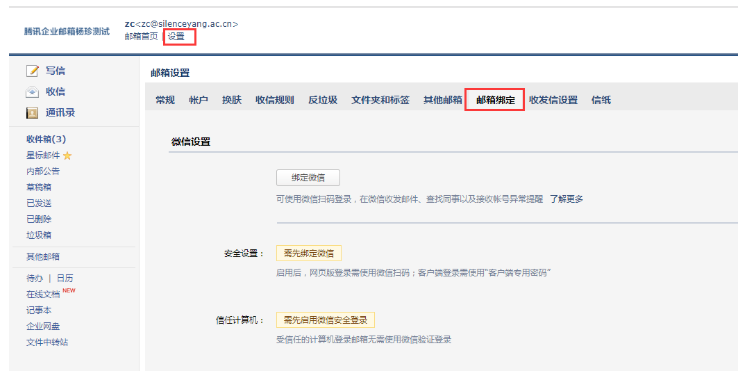The height and width of the screenshot is (376, 745).
Task: Open the 内部公告 folder
Action: click(43, 171)
